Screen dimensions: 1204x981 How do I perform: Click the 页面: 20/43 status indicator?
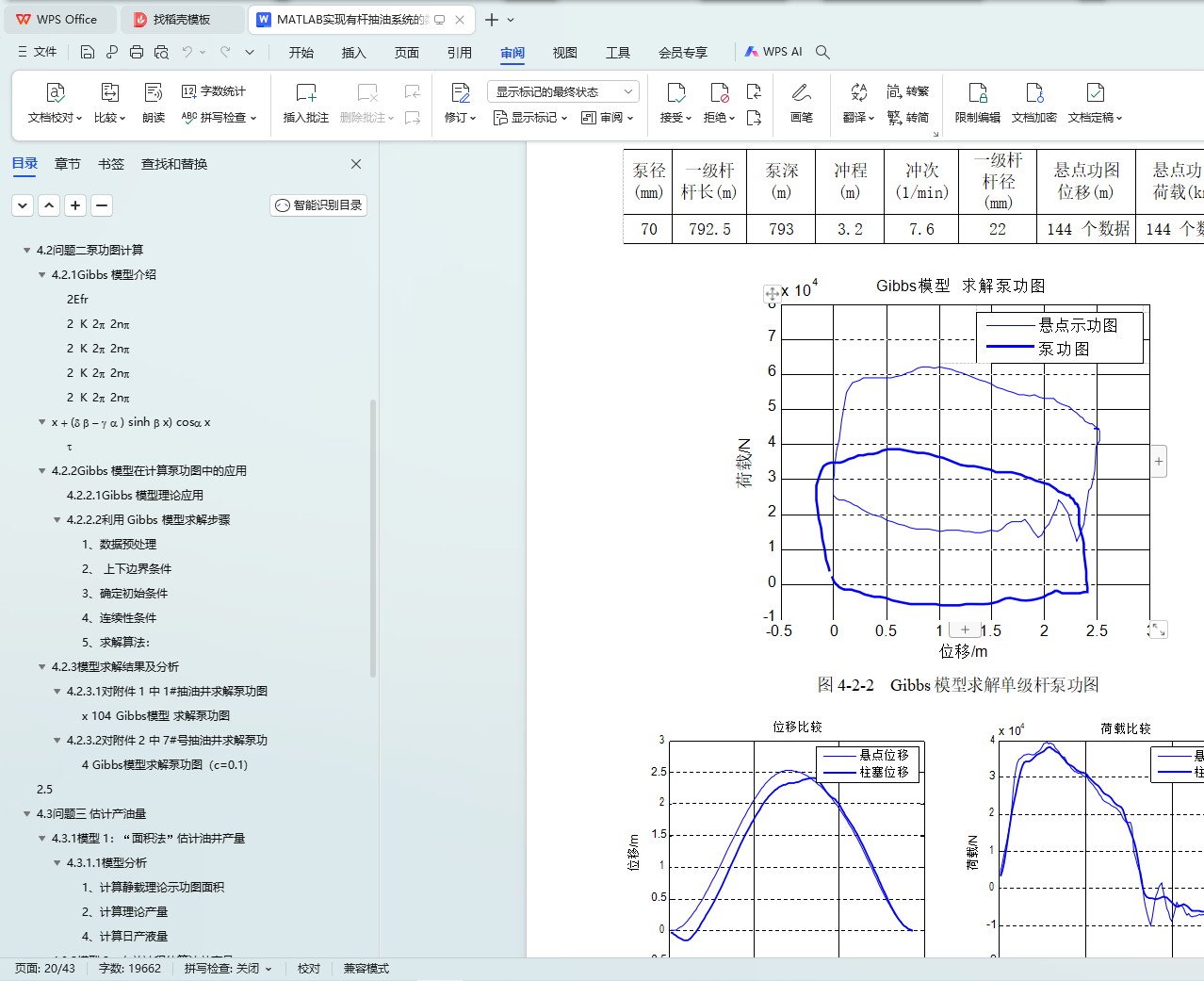44,969
